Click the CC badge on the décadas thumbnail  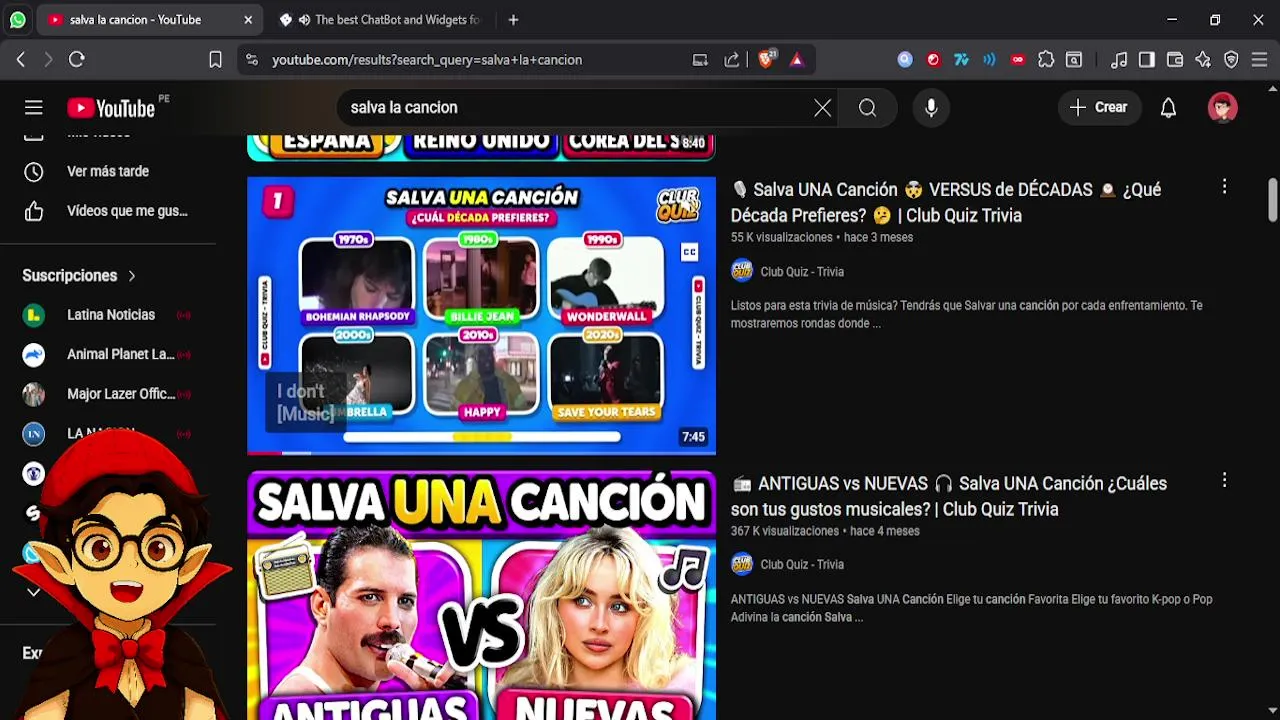point(689,252)
